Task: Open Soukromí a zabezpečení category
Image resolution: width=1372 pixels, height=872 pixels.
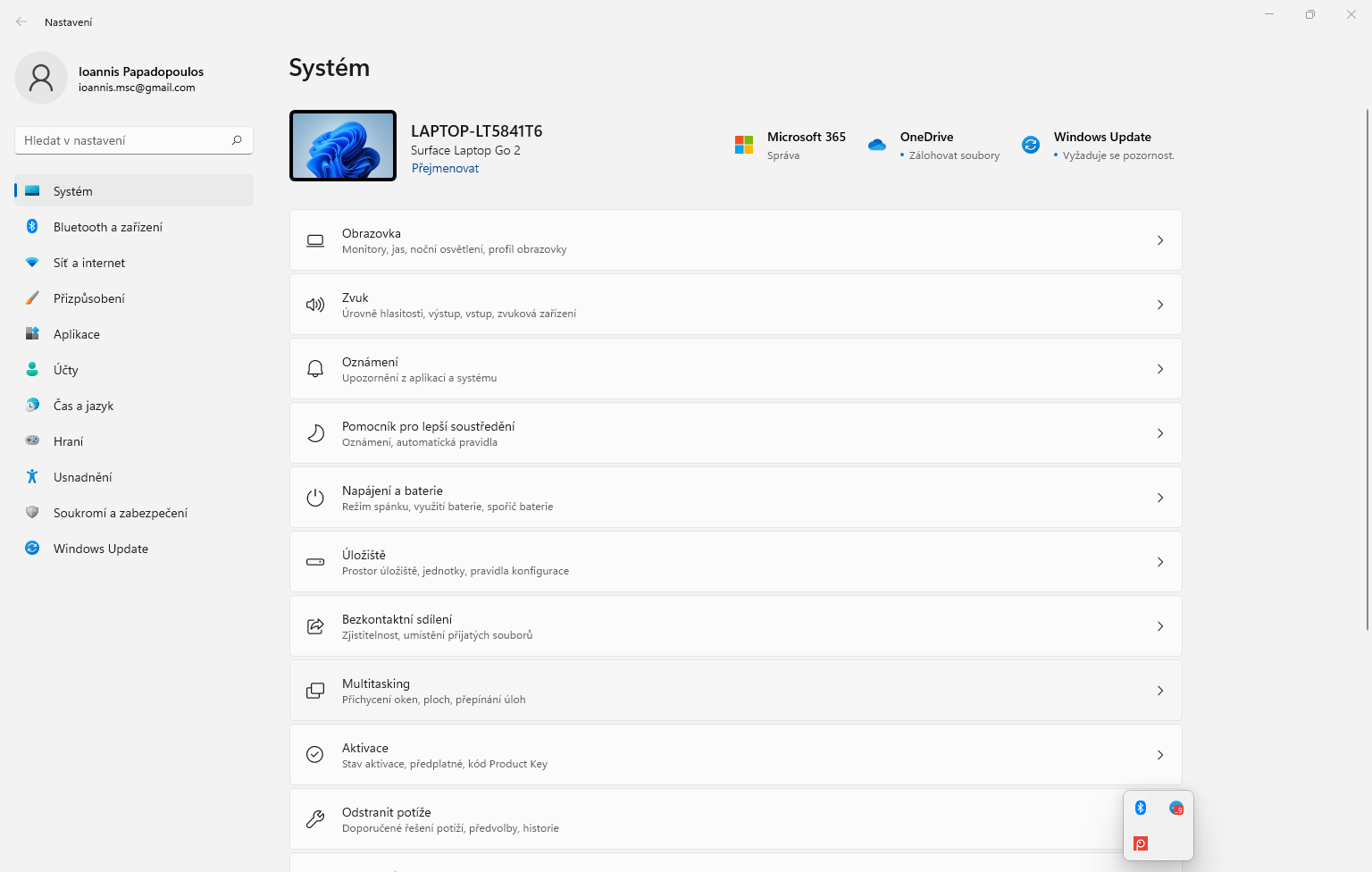Action: [121, 513]
